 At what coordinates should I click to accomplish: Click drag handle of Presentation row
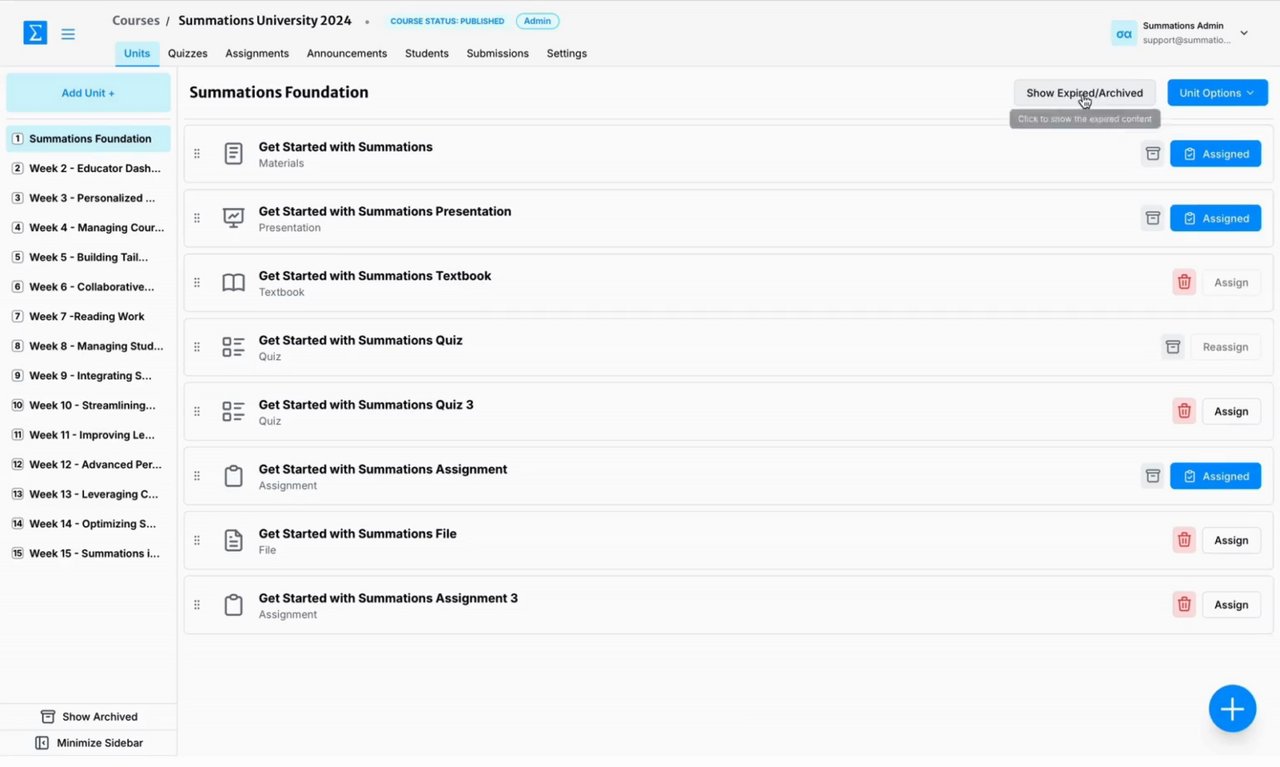click(197, 218)
